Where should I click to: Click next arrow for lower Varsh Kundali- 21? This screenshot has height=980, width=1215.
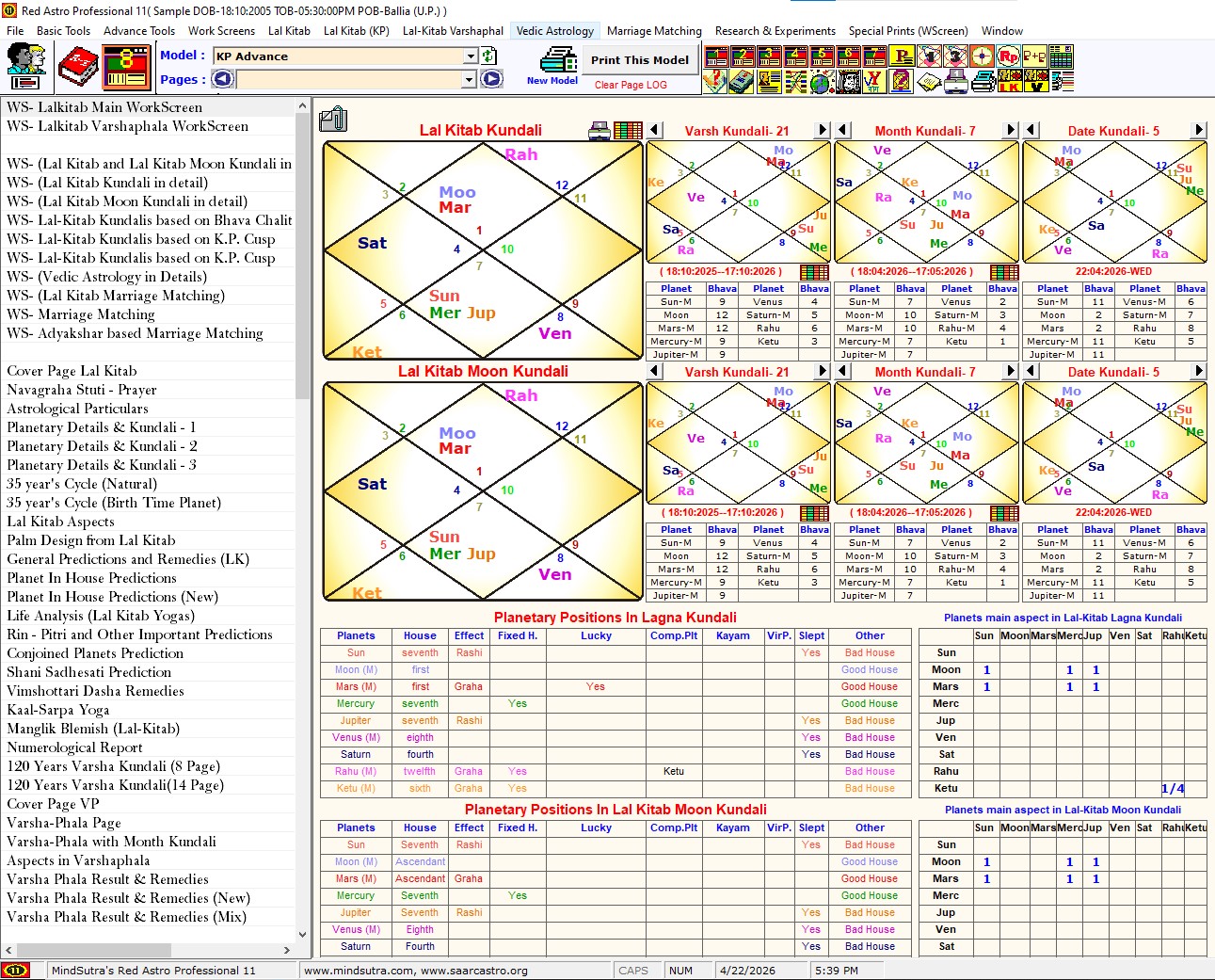coord(823,371)
